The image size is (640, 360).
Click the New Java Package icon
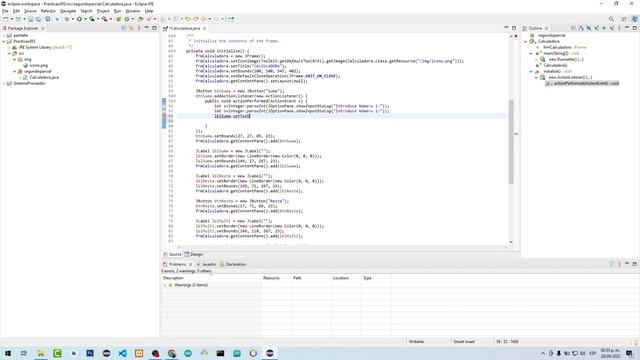(118, 19)
